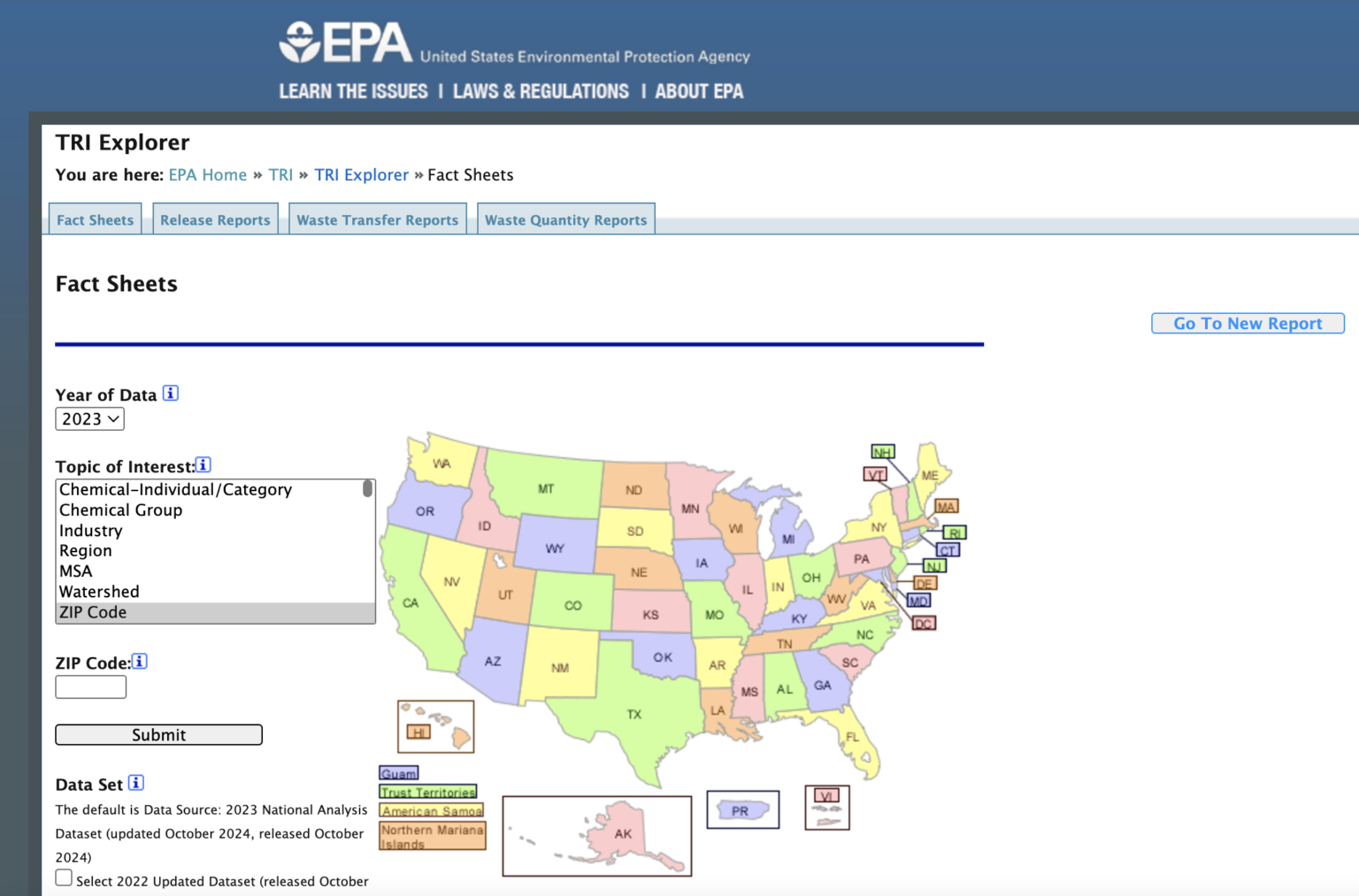This screenshot has height=896, width=1359.
Task: Click the NH callout label
Action: pos(882,452)
